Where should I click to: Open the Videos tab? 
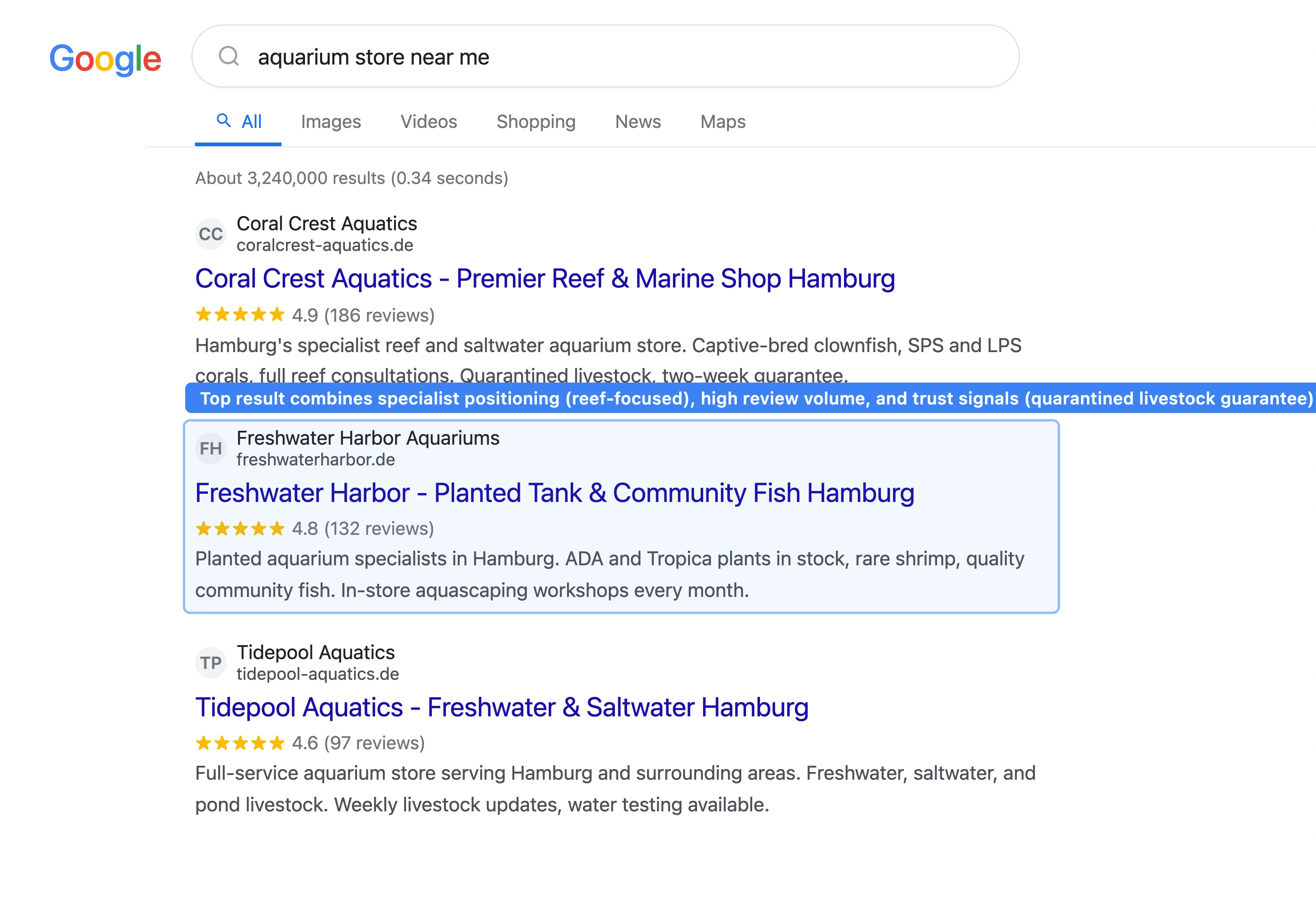pos(428,121)
